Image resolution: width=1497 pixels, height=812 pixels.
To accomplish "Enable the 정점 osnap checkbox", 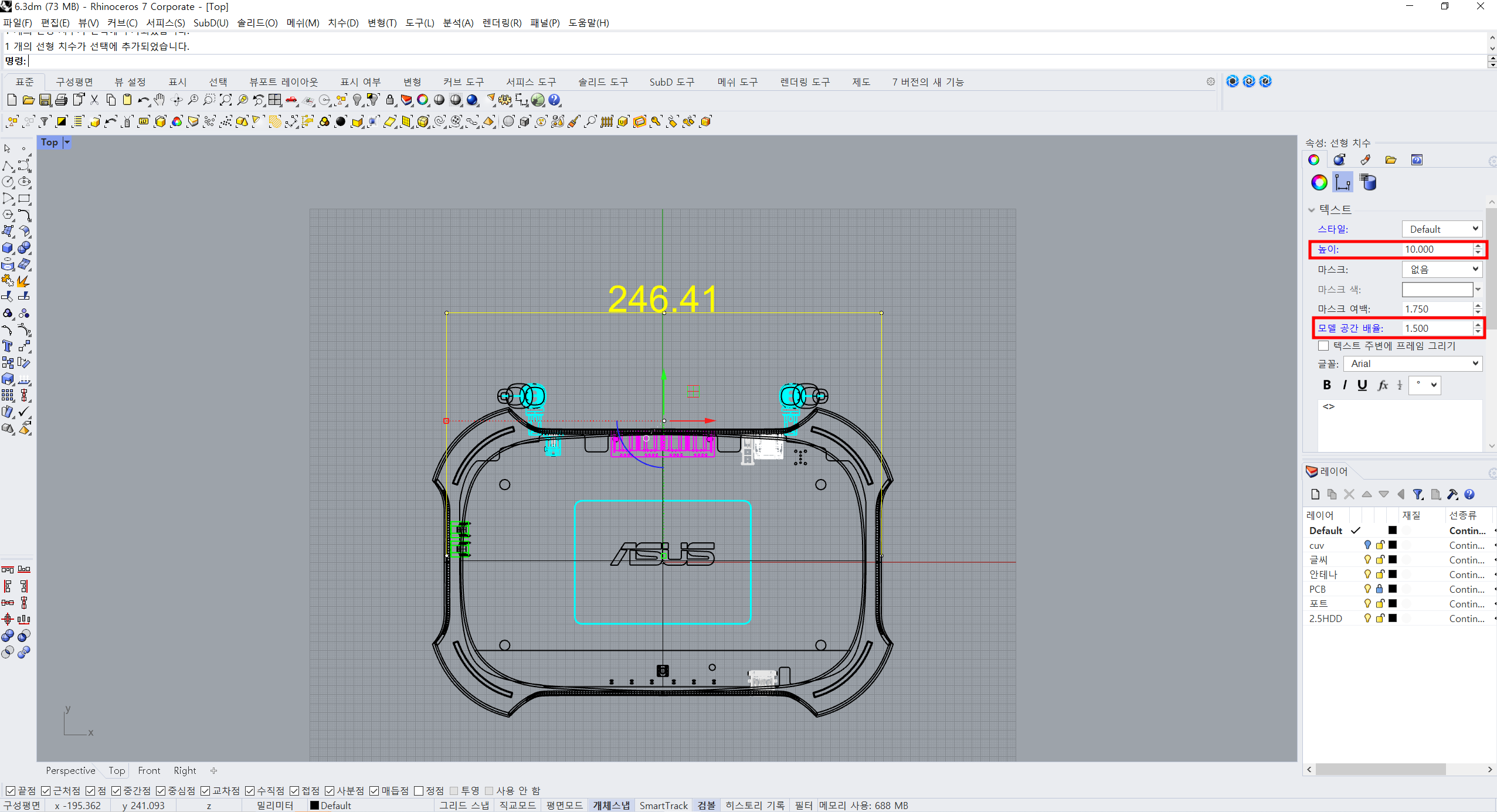I will [419, 791].
